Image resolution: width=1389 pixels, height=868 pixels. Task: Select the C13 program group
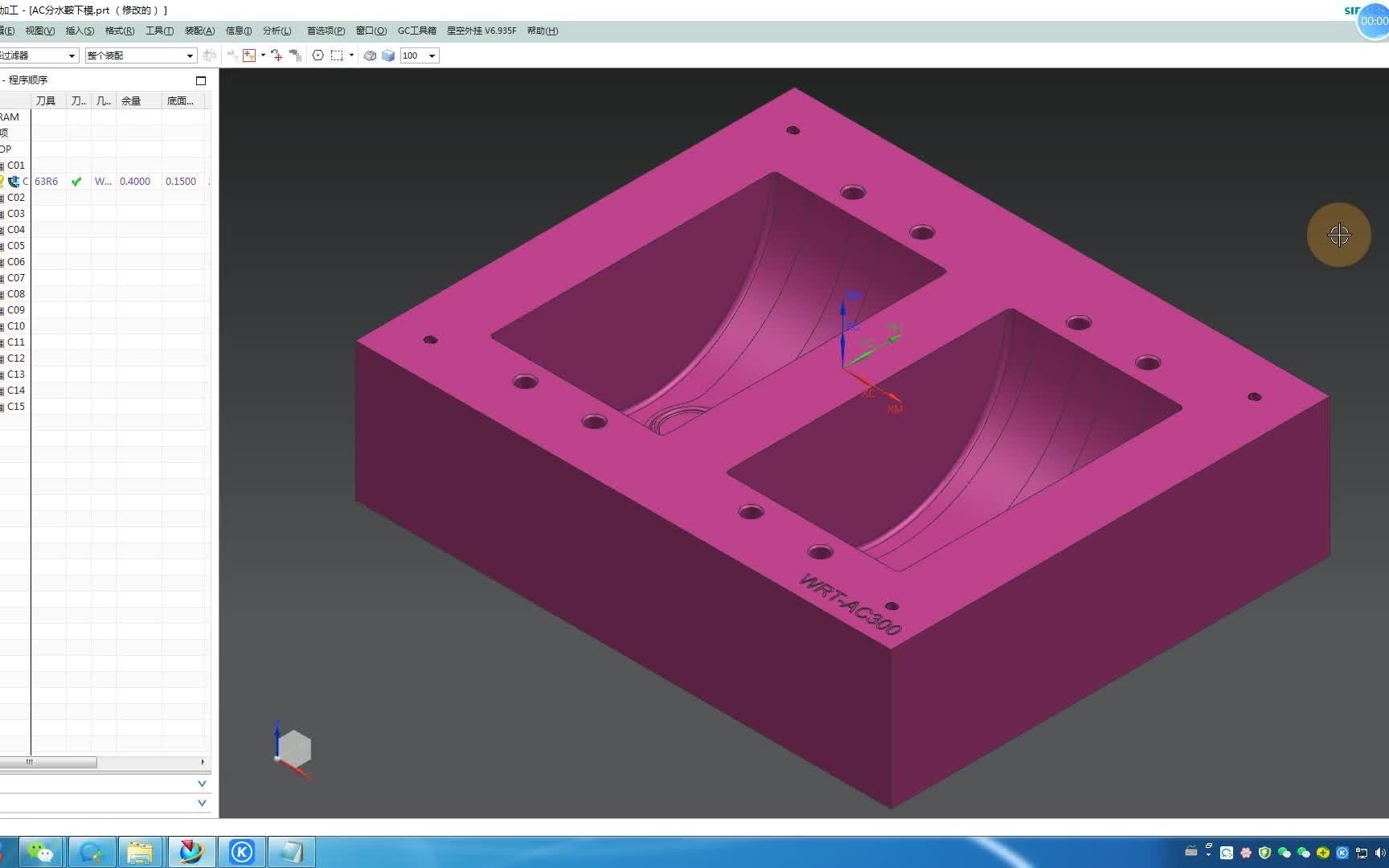point(16,374)
